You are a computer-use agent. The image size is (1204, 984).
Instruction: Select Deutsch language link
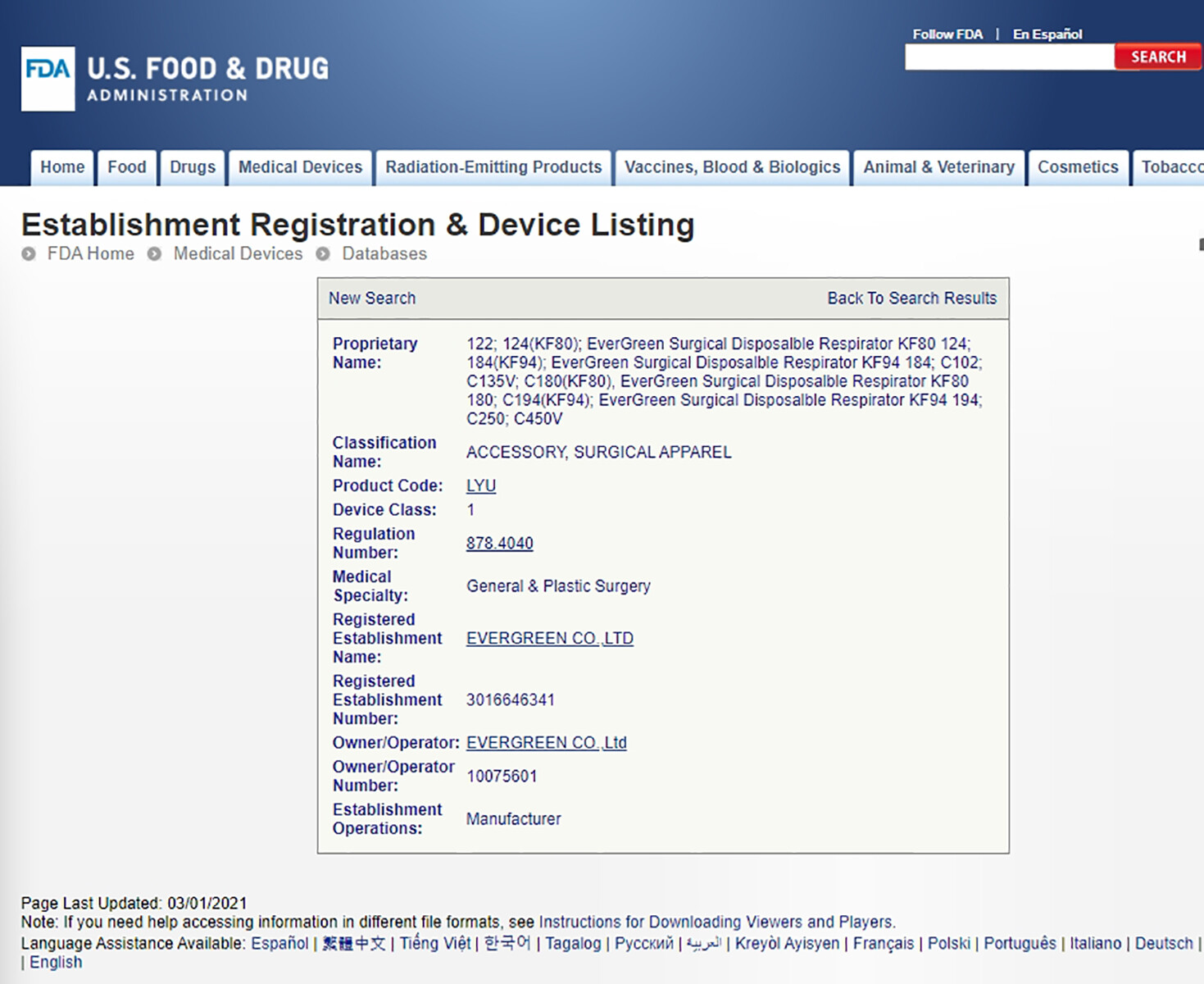1164,943
